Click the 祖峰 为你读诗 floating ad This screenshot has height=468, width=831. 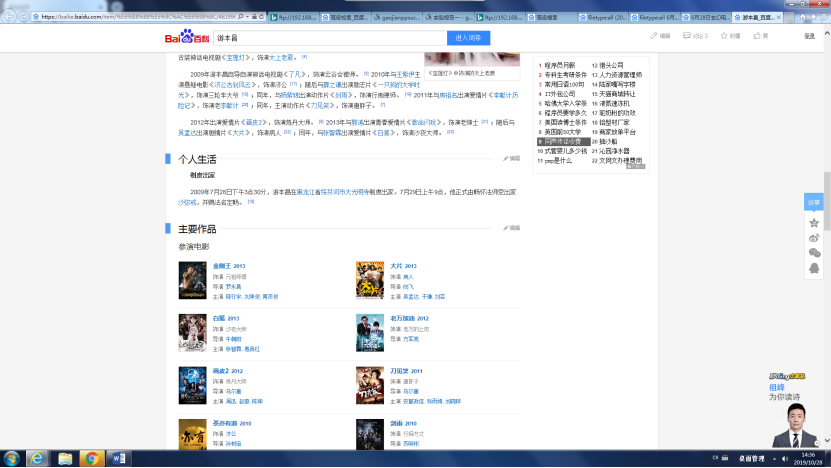coord(794,410)
